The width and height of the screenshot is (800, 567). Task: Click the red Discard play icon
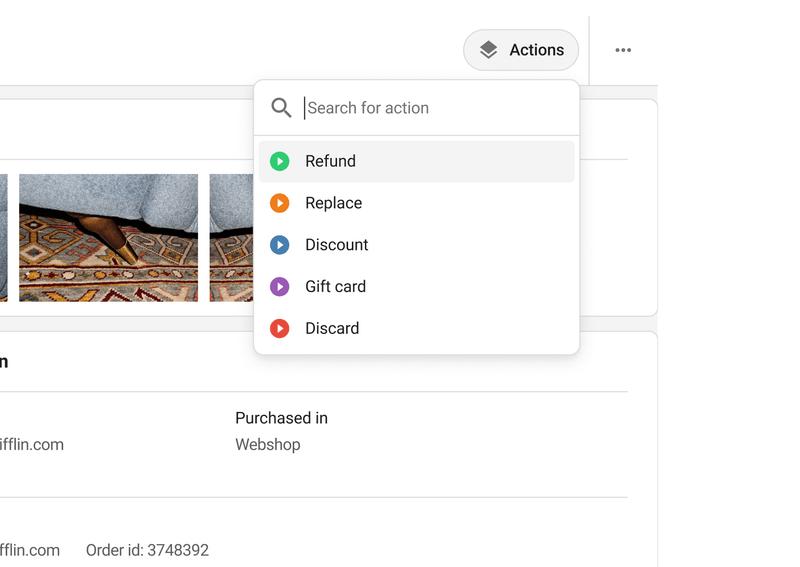point(280,329)
